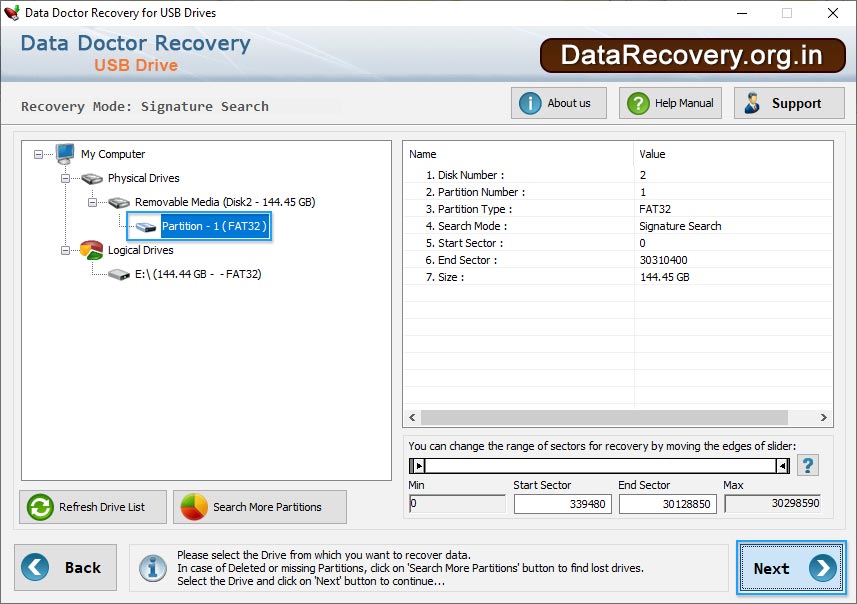Viewport: 857px width, 604px height.
Task: Click the End Sector input field
Action: (667, 503)
